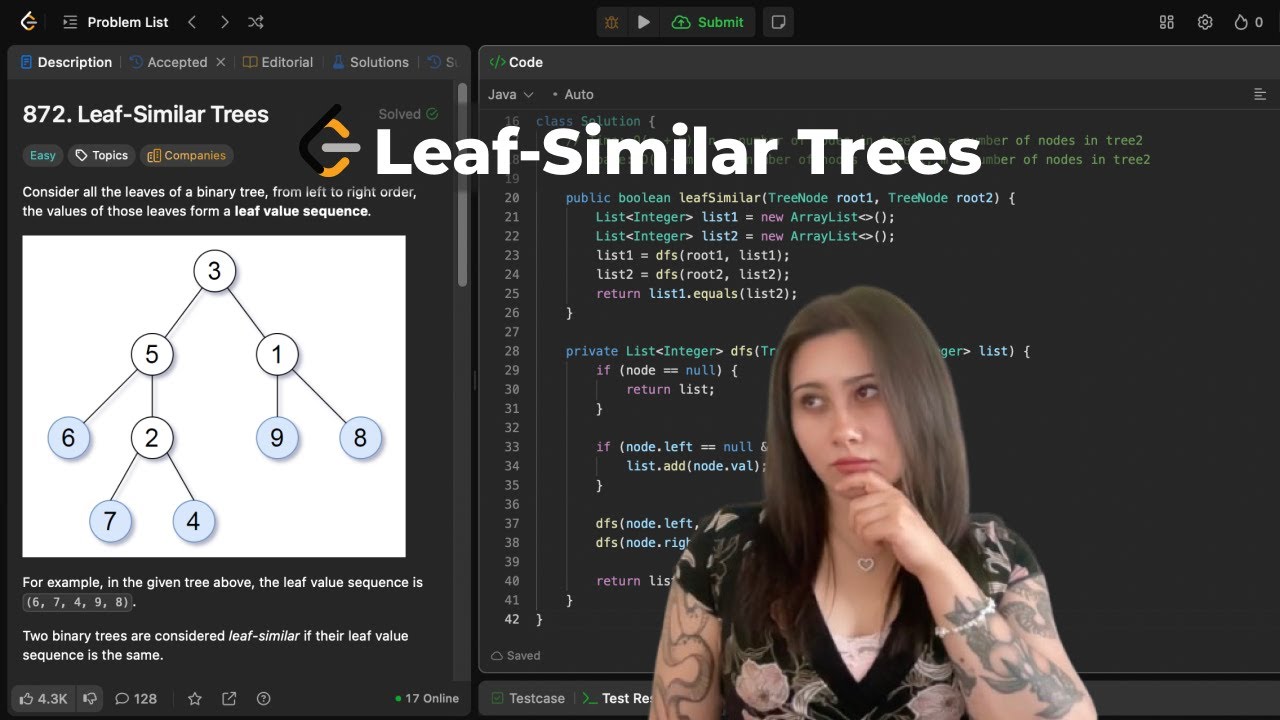Viewport: 1280px width, 720px height.
Task: Close the Accepted tab
Action: click(221, 62)
